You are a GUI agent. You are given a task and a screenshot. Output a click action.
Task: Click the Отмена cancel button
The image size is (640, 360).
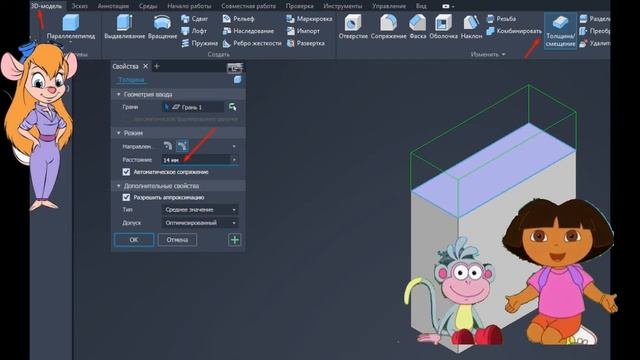tap(177, 240)
